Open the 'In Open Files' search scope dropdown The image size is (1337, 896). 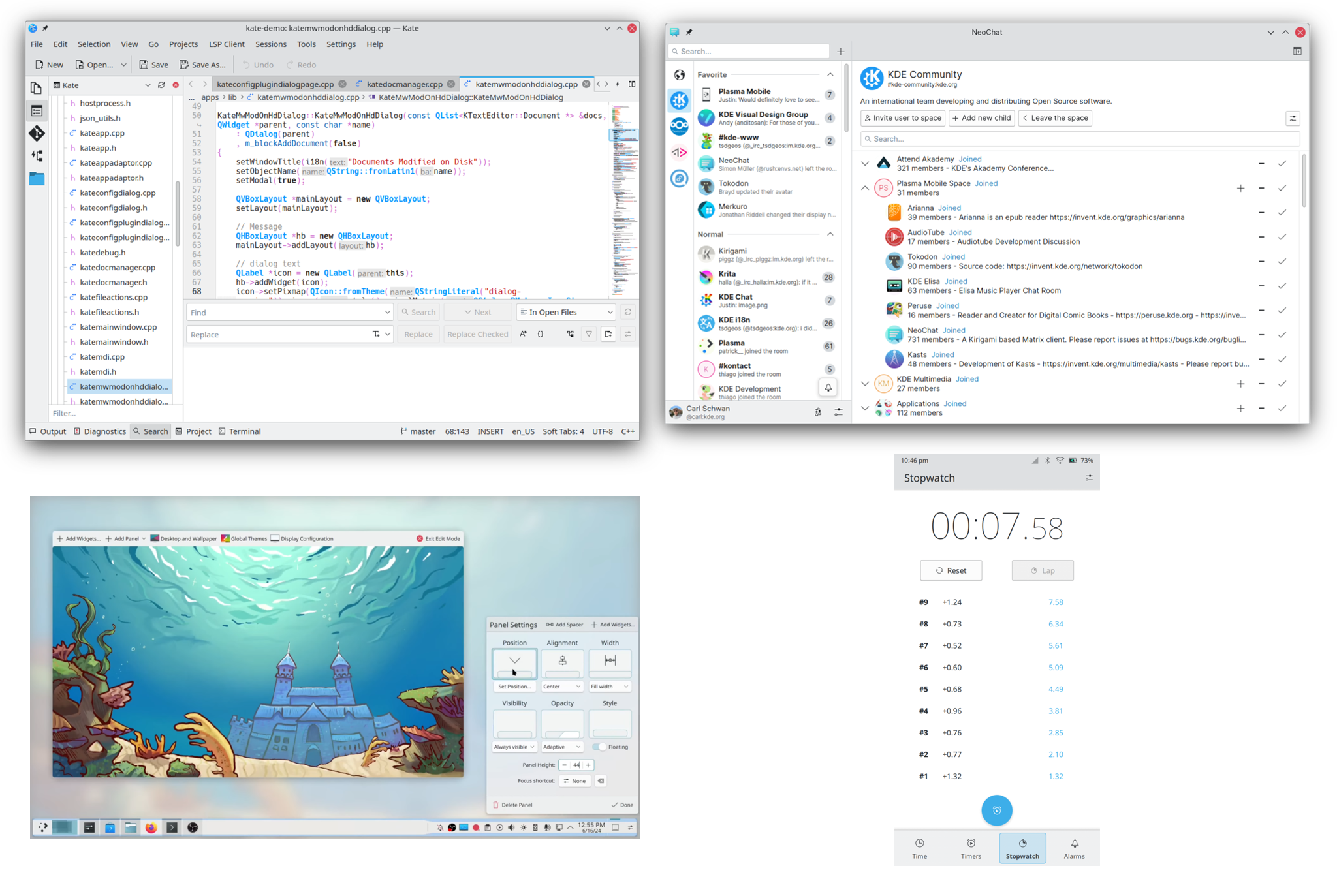566,312
